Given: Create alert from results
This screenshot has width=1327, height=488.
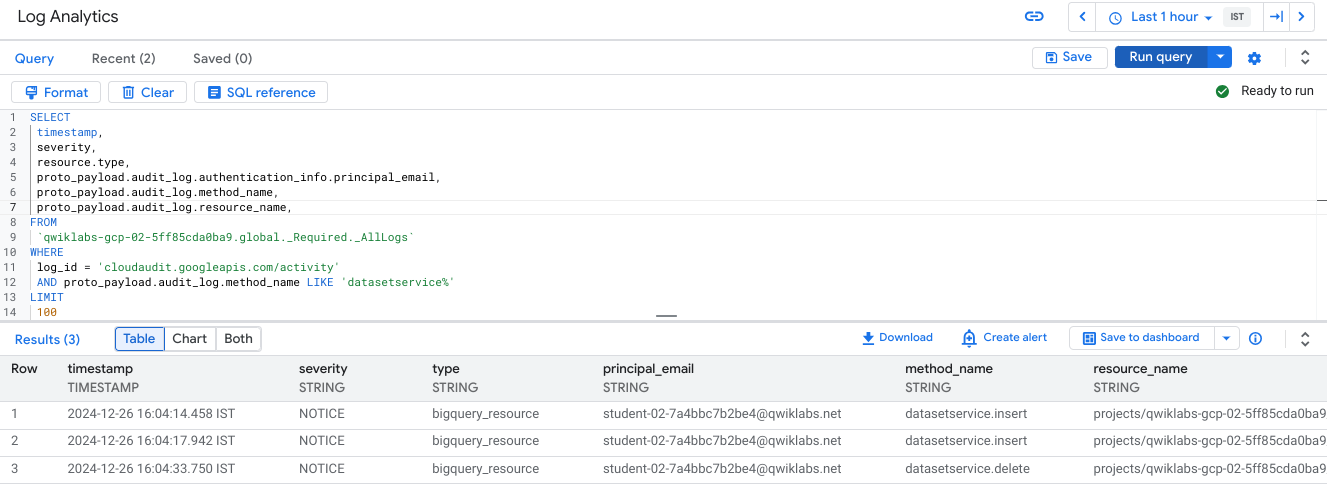Looking at the screenshot, I should tap(1004, 338).
